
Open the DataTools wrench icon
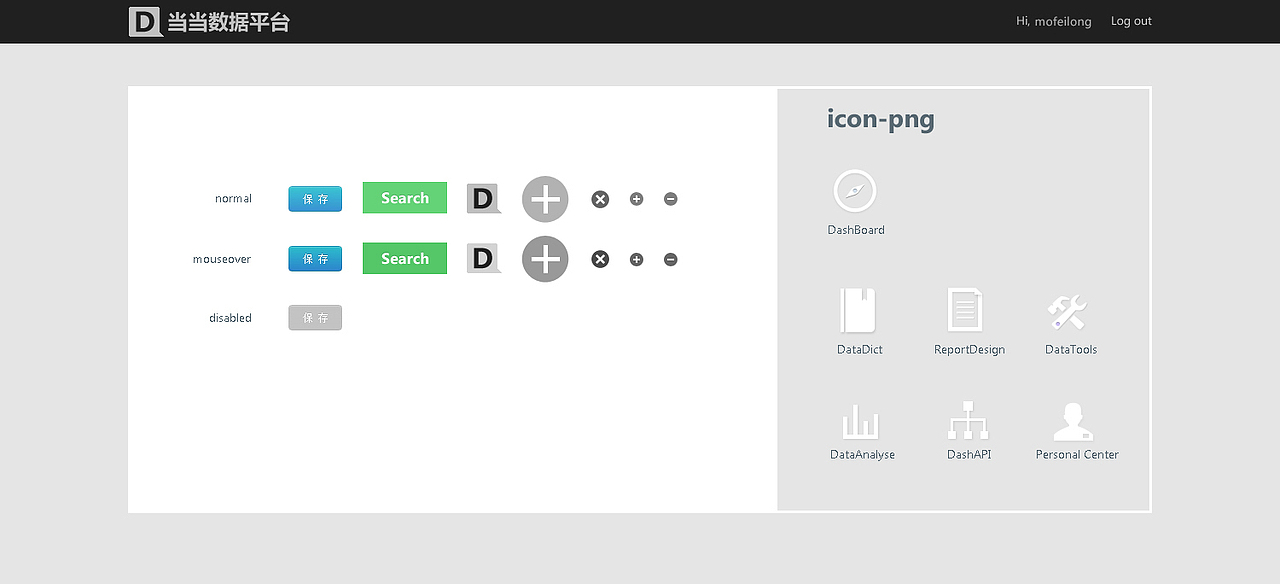click(1067, 312)
